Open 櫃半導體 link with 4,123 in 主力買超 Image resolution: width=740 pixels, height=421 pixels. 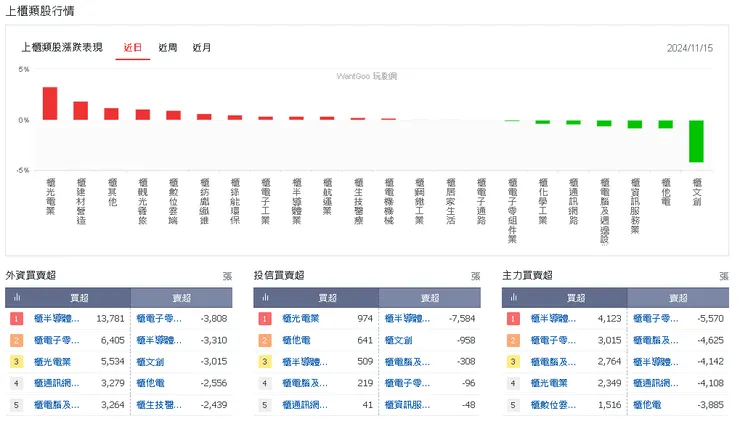click(x=553, y=319)
